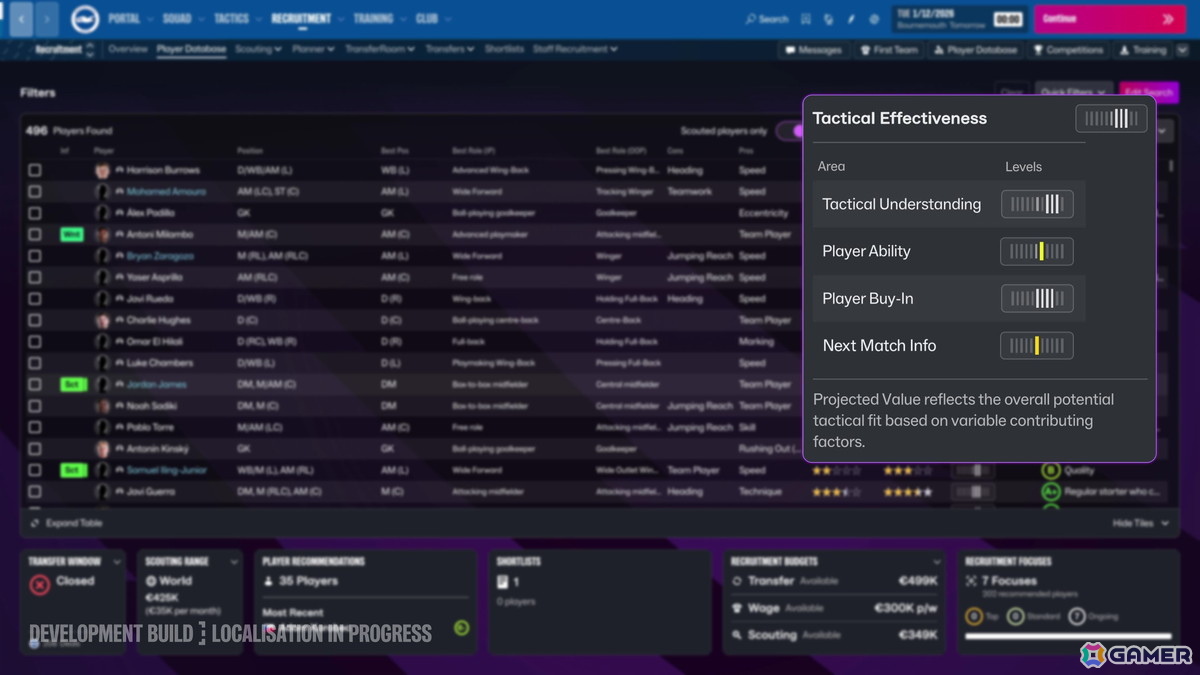Open Mohamed Amoura's player link
This screenshot has width=1200, height=675.
(166, 191)
